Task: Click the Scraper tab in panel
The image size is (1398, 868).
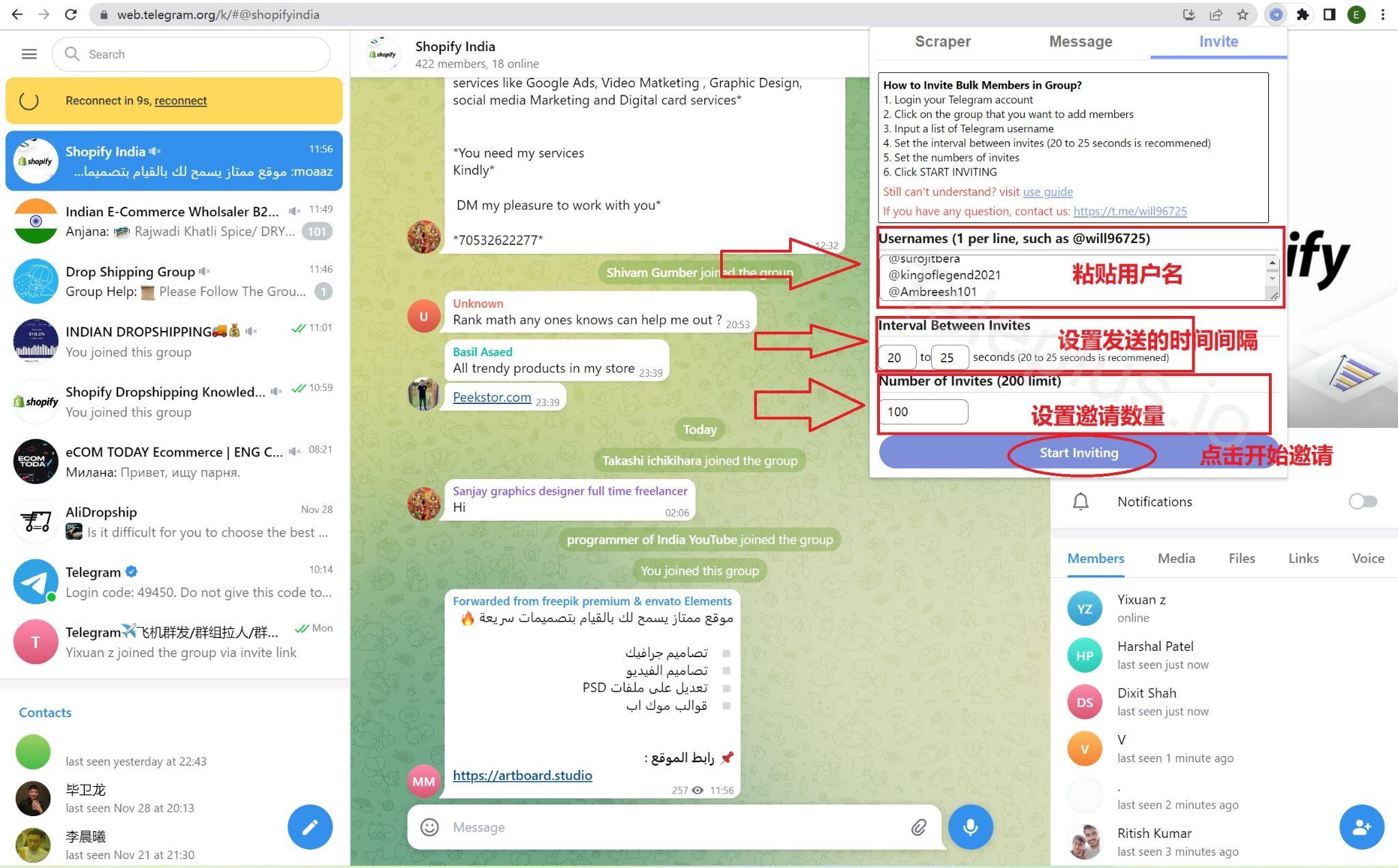Action: point(943,41)
